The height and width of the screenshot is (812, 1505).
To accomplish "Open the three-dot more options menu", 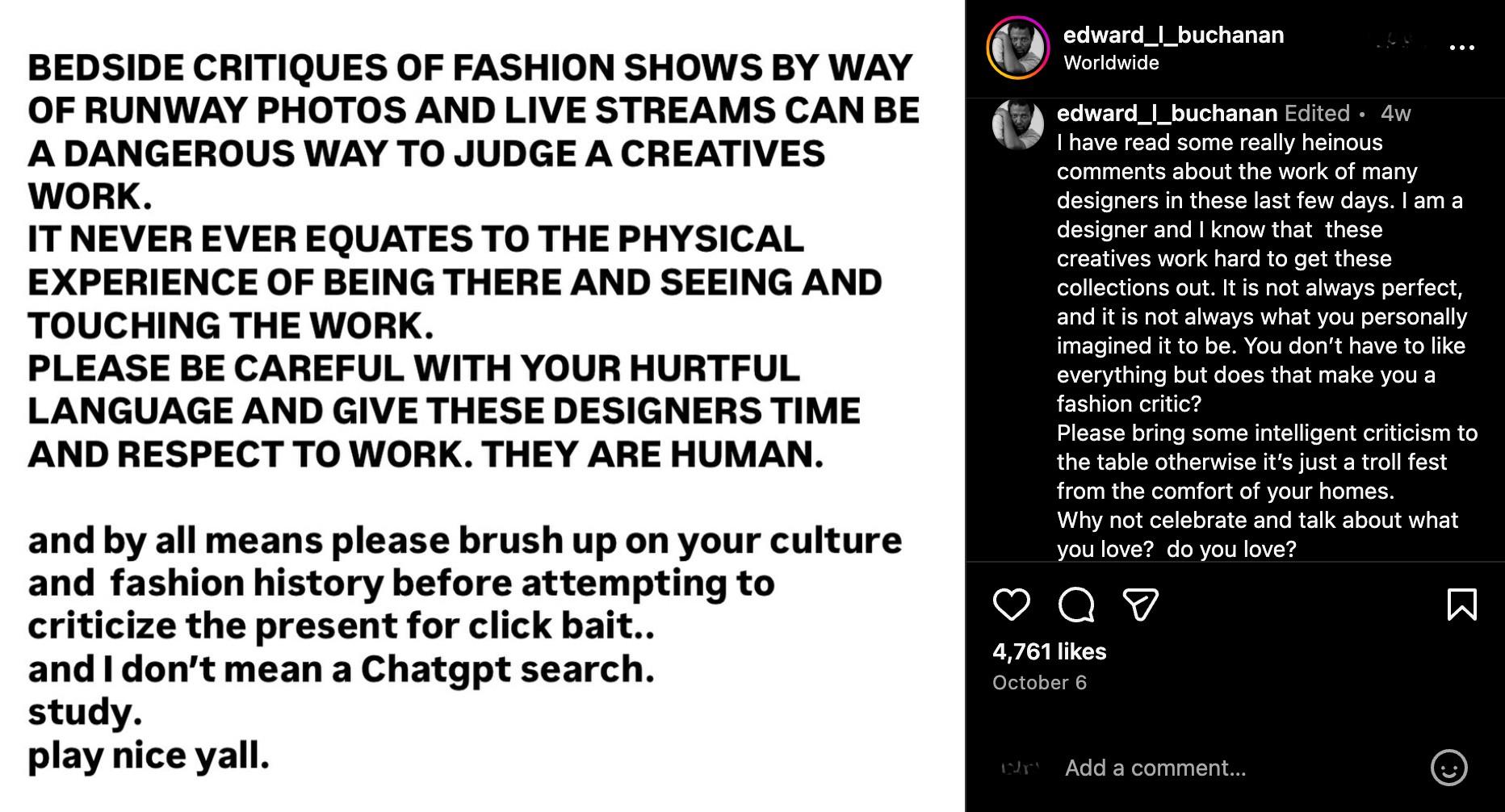I will [x=1461, y=48].
